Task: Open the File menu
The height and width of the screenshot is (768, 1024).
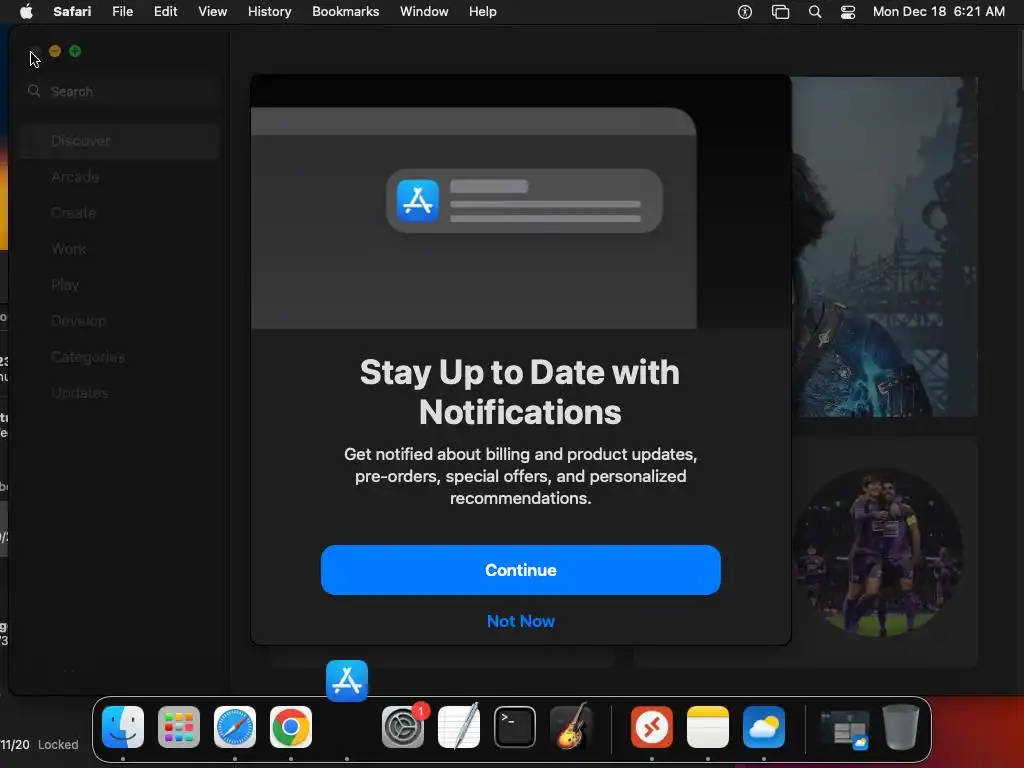Action: [122, 12]
